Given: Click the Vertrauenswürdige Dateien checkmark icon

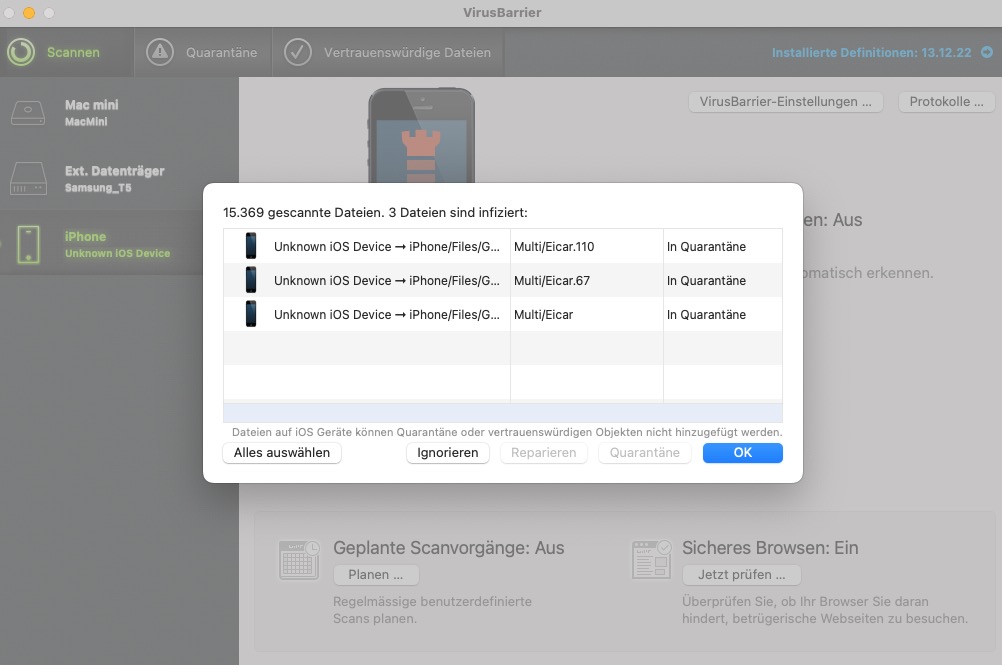Looking at the screenshot, I should pyautogui.click(x=298, y=52).
